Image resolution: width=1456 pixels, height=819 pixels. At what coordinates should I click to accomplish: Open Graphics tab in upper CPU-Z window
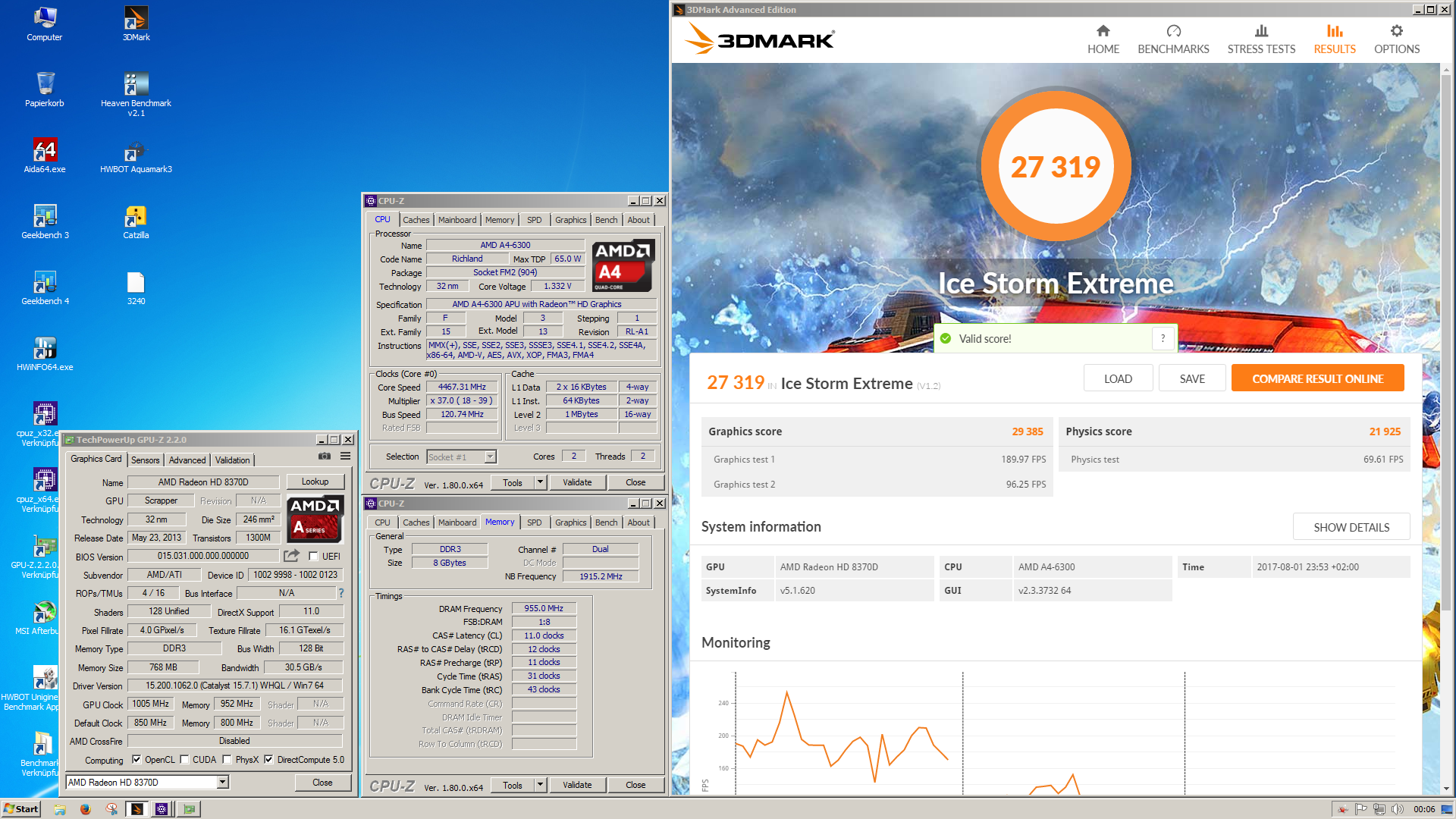(570, 220)
